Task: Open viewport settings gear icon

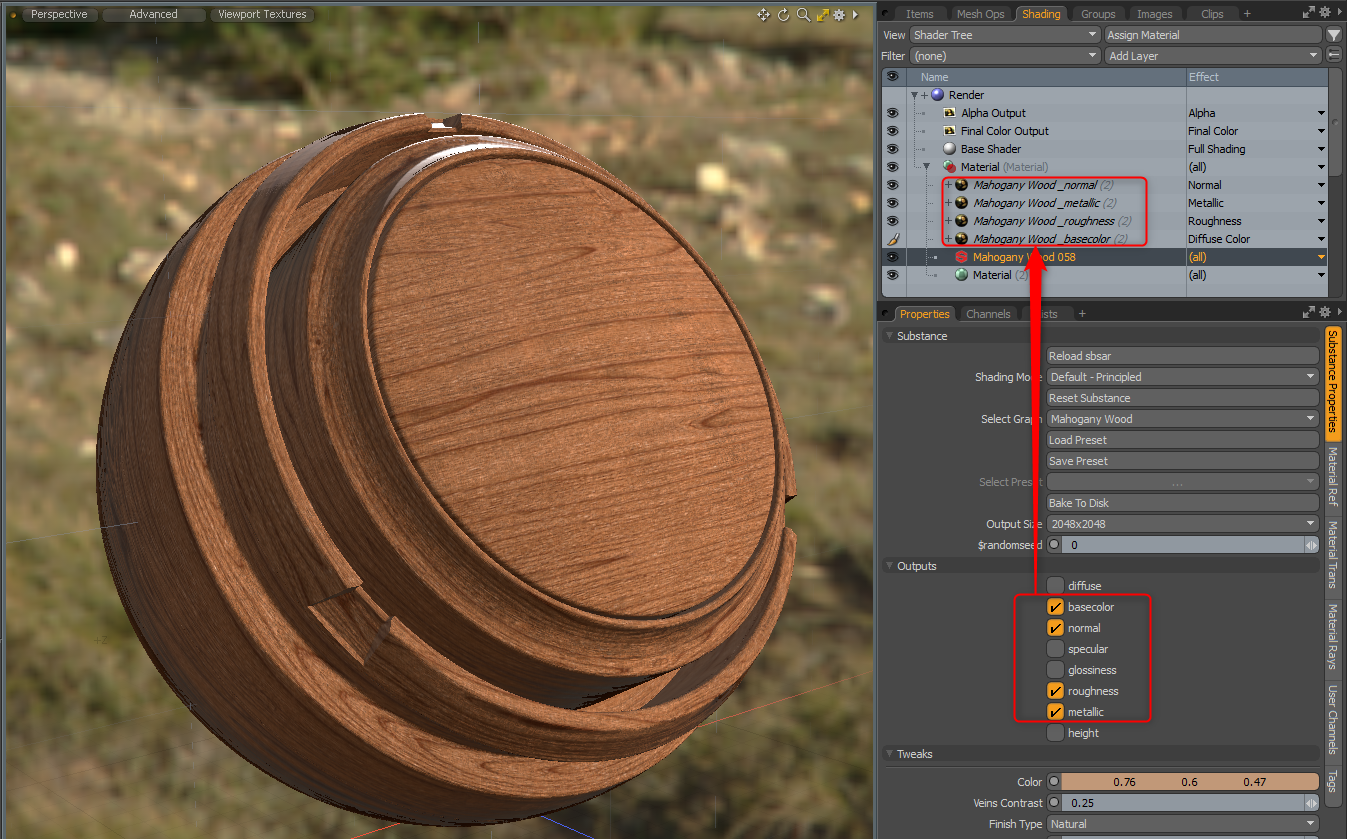Action: coord(840,15)
